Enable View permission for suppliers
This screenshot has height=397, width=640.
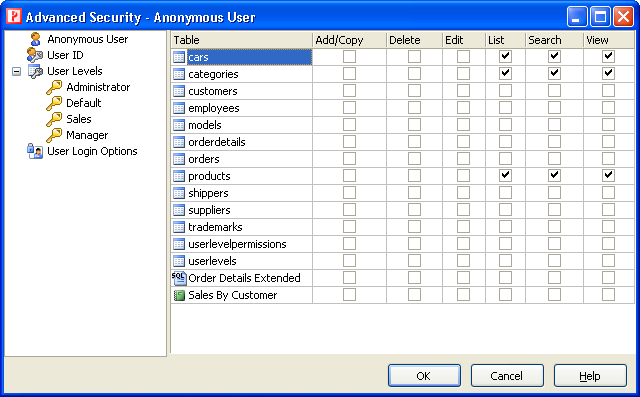[608, 210]
